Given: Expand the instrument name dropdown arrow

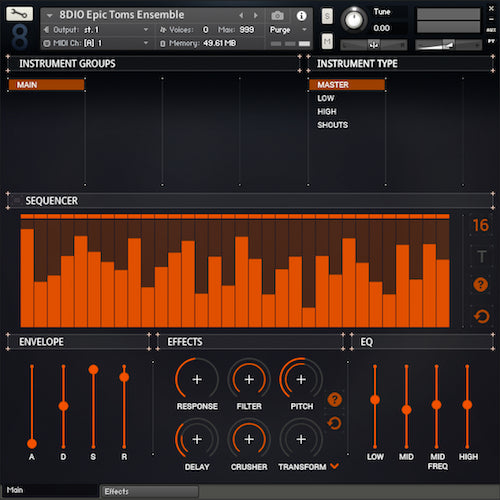Looking at the screenshot, I should 50,15.
